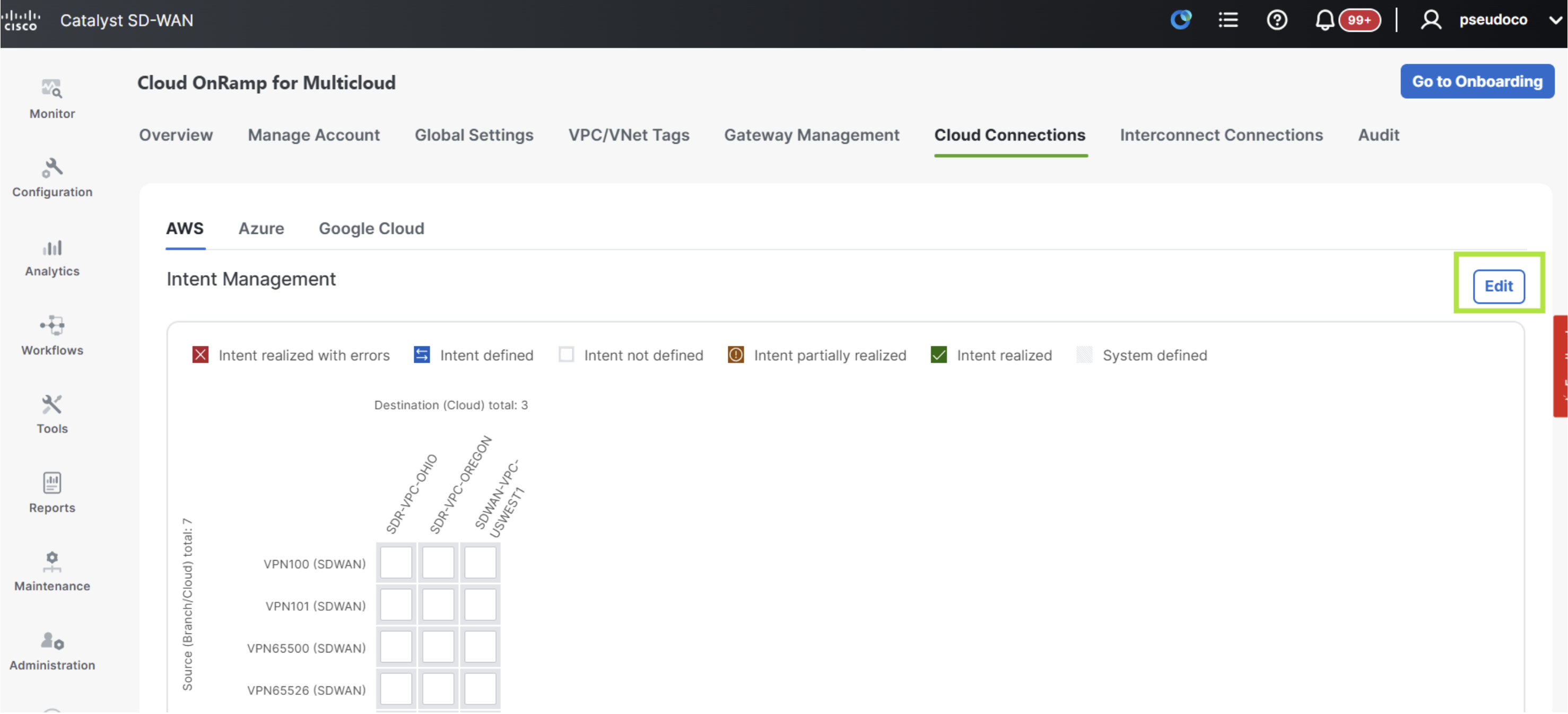
Task: Click the green Intent realized legend icon
Action: [x=938, y=355]
